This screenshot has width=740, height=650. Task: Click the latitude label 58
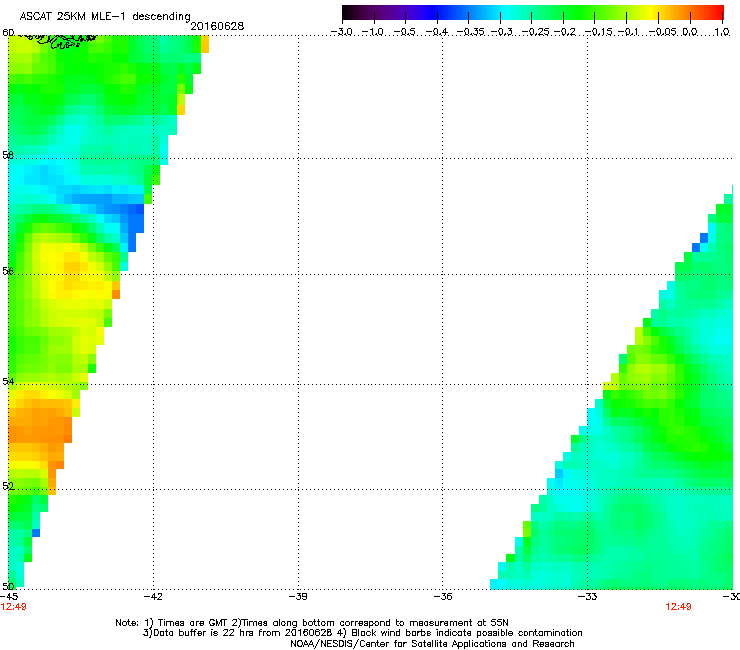(x=8, y=155)
